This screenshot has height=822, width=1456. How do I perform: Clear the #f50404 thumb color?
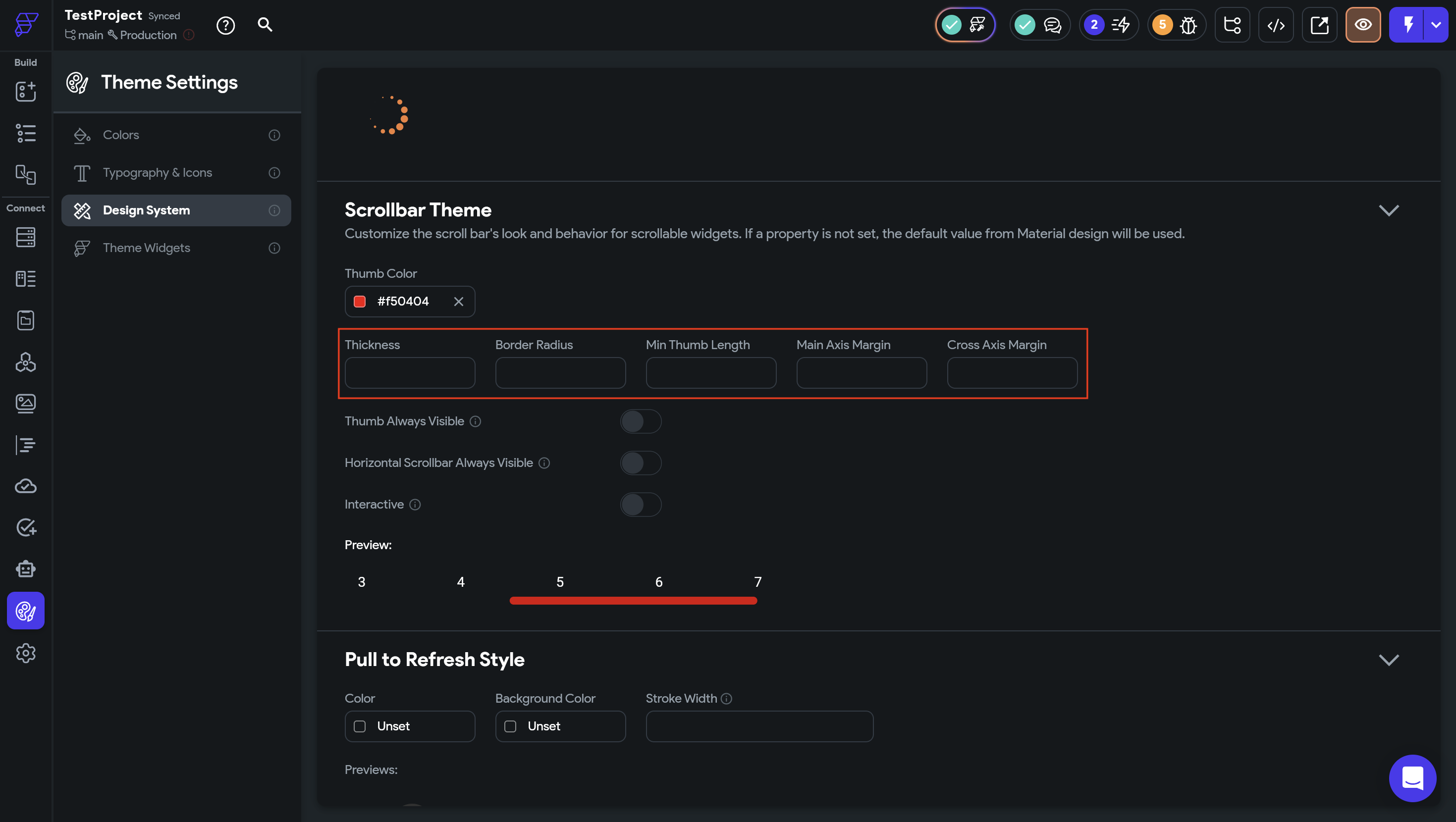pos(458,302)
